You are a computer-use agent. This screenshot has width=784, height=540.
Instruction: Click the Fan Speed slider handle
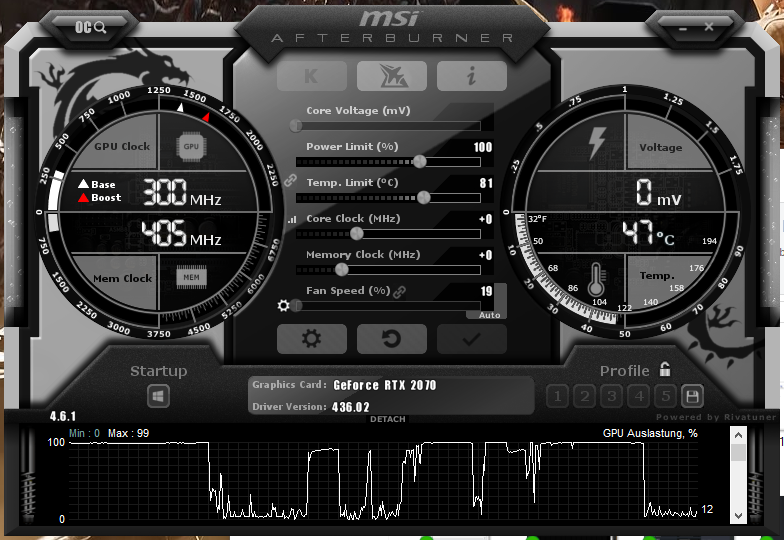[296, 306]
